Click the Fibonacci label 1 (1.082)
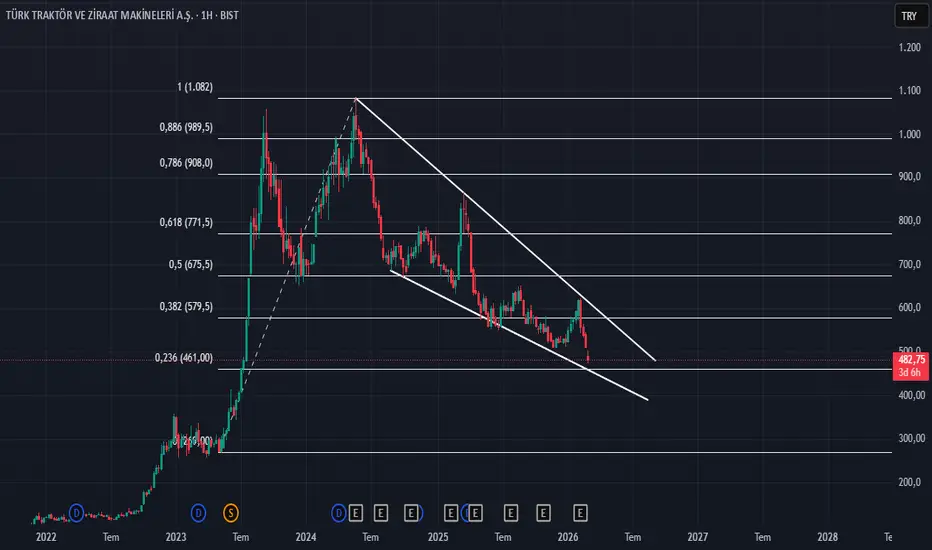 point(195,87)
